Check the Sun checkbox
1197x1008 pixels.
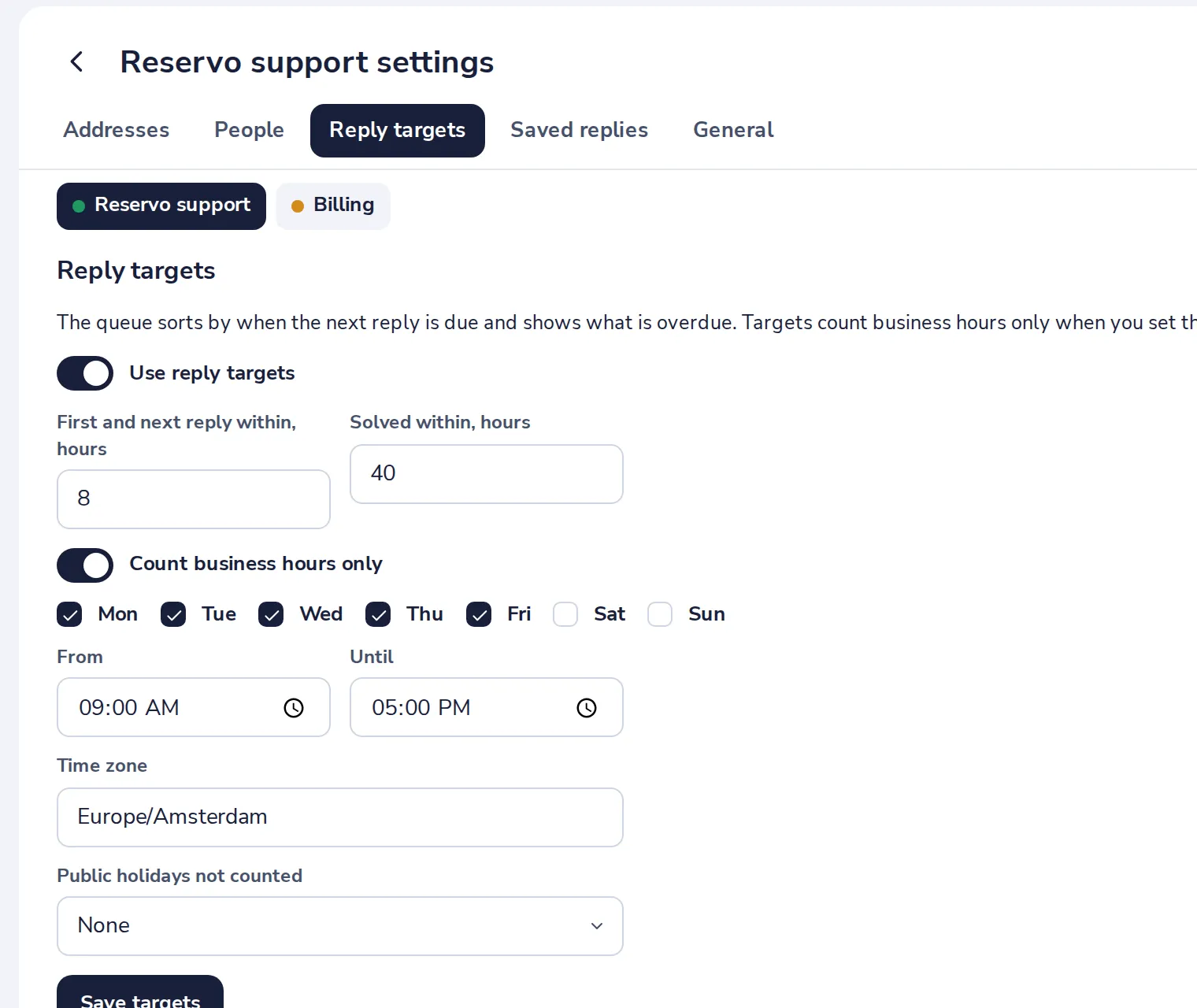(660, 614)
